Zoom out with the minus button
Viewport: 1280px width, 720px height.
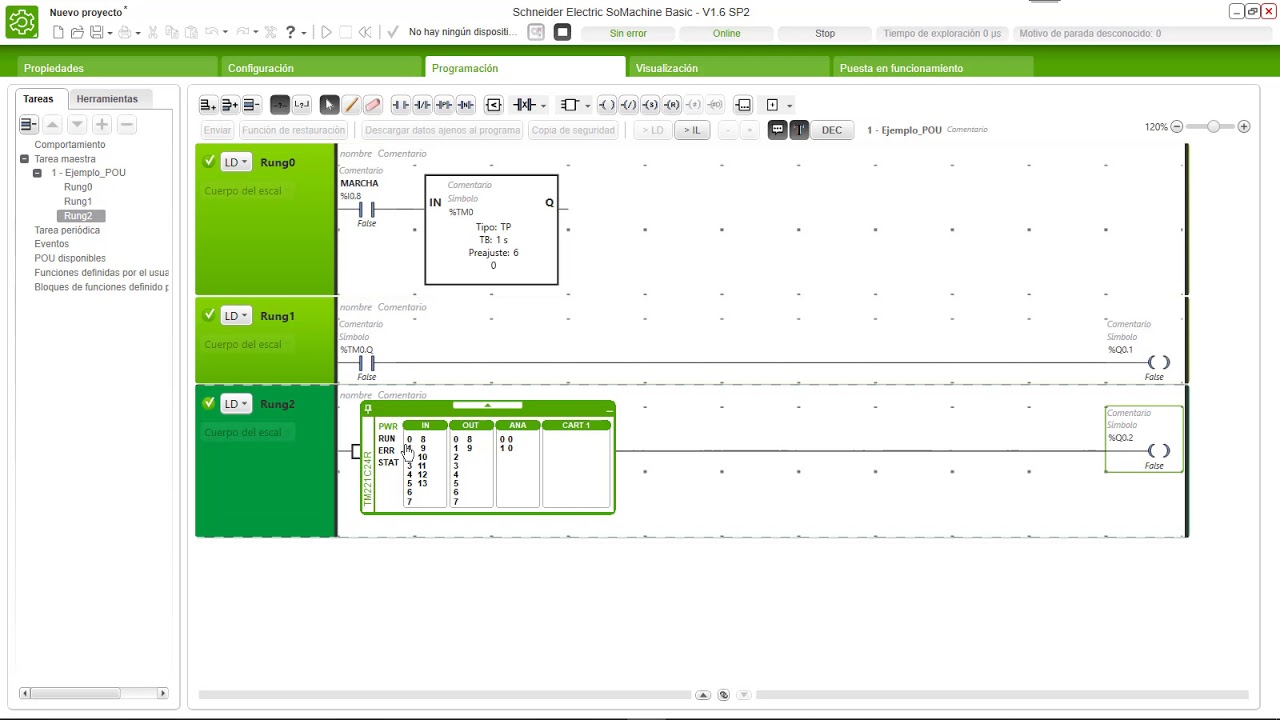1177,127
